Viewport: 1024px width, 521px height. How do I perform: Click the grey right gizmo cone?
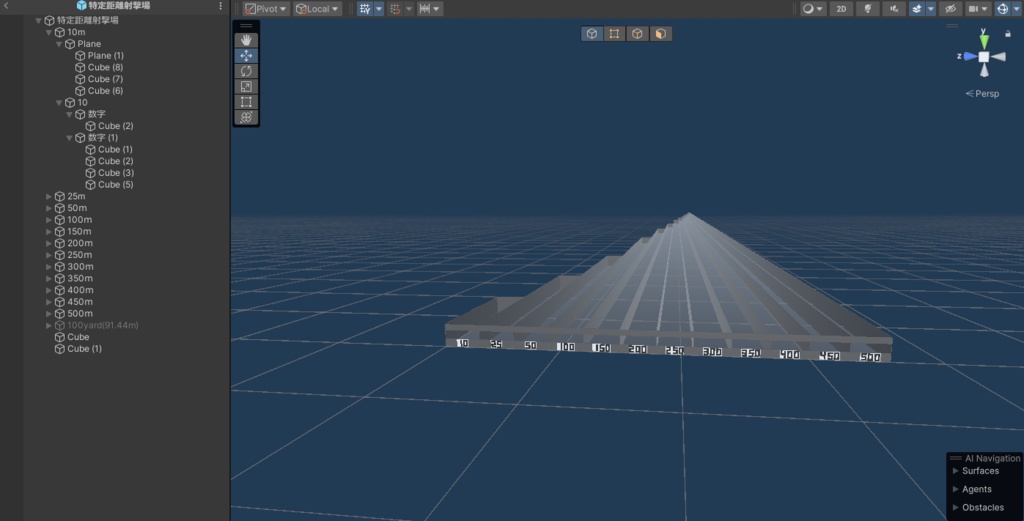point(999,57)
